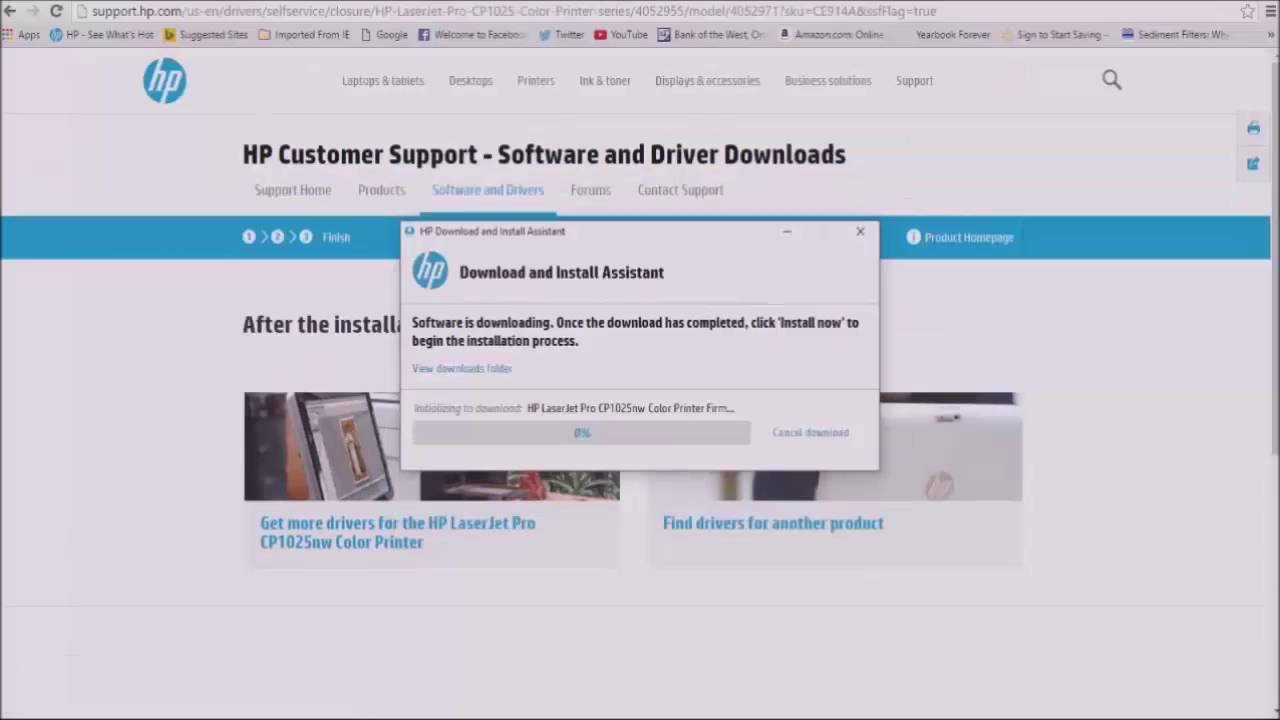Open the Imported From IE bookmarks folder

point(304,35)
